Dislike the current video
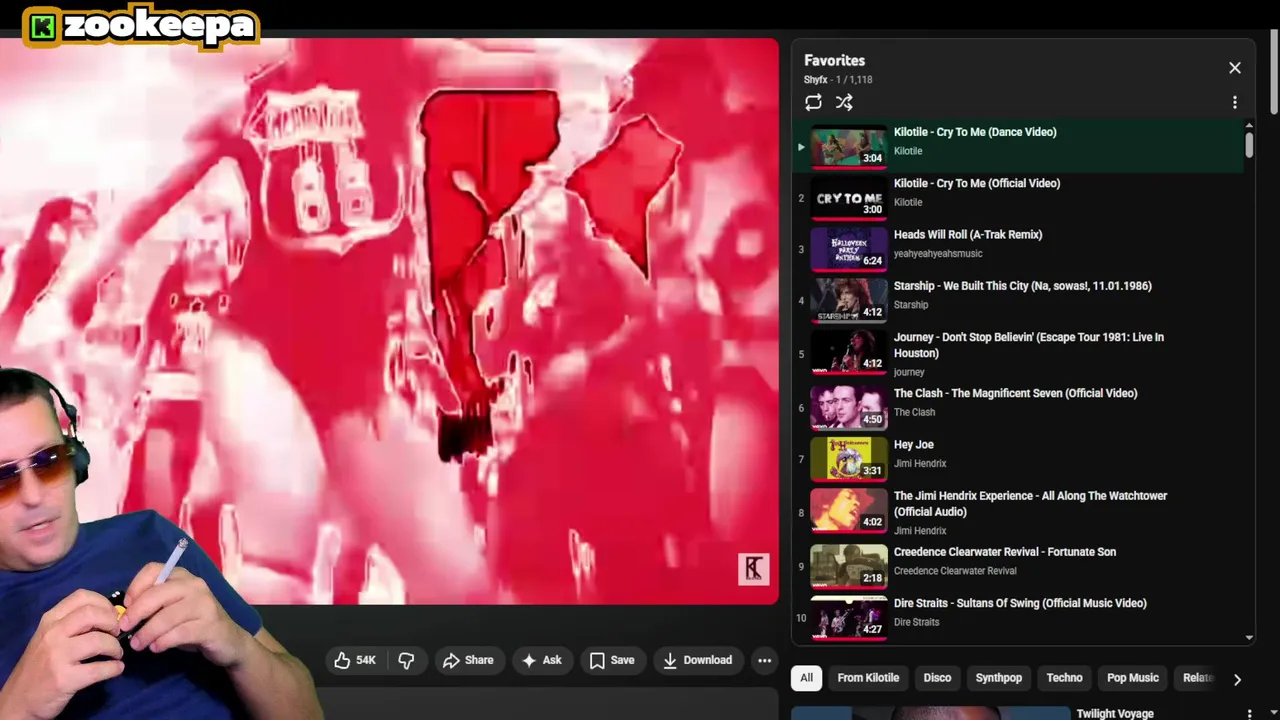 [x=406, y=660]
